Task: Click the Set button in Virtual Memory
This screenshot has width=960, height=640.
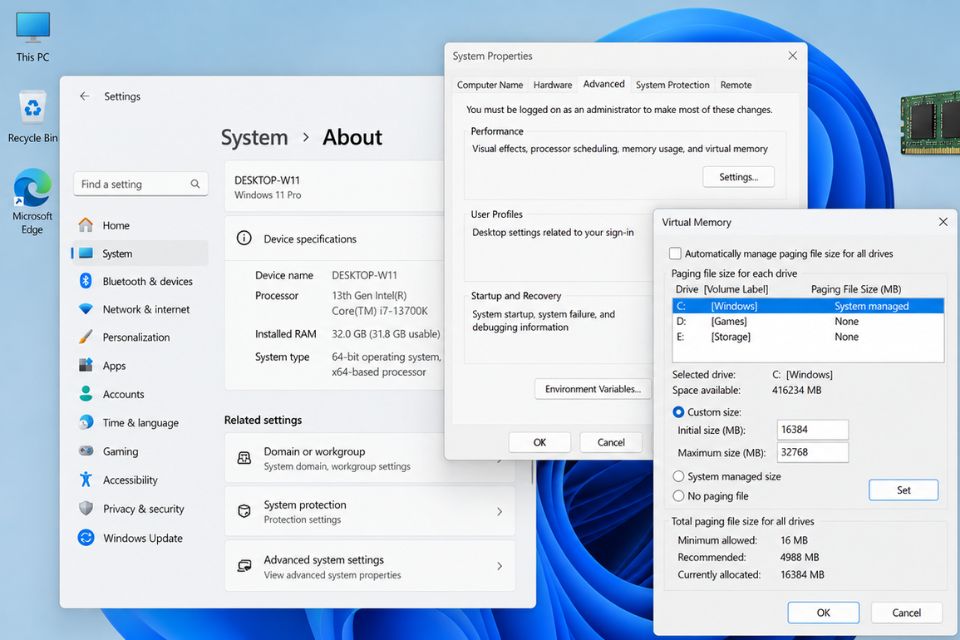Action: (904, 490)
